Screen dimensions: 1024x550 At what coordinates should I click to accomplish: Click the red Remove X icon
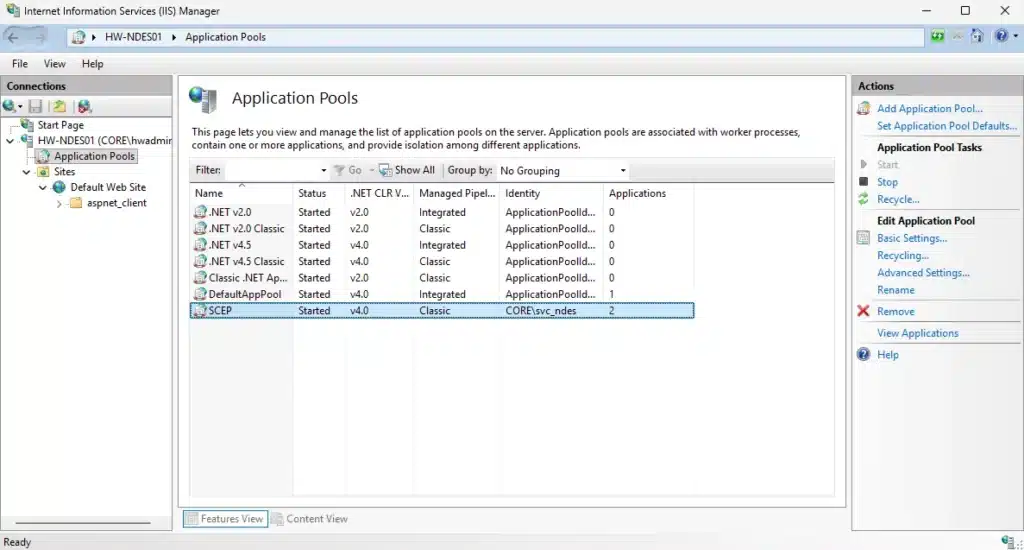click(x=864, y=311)
